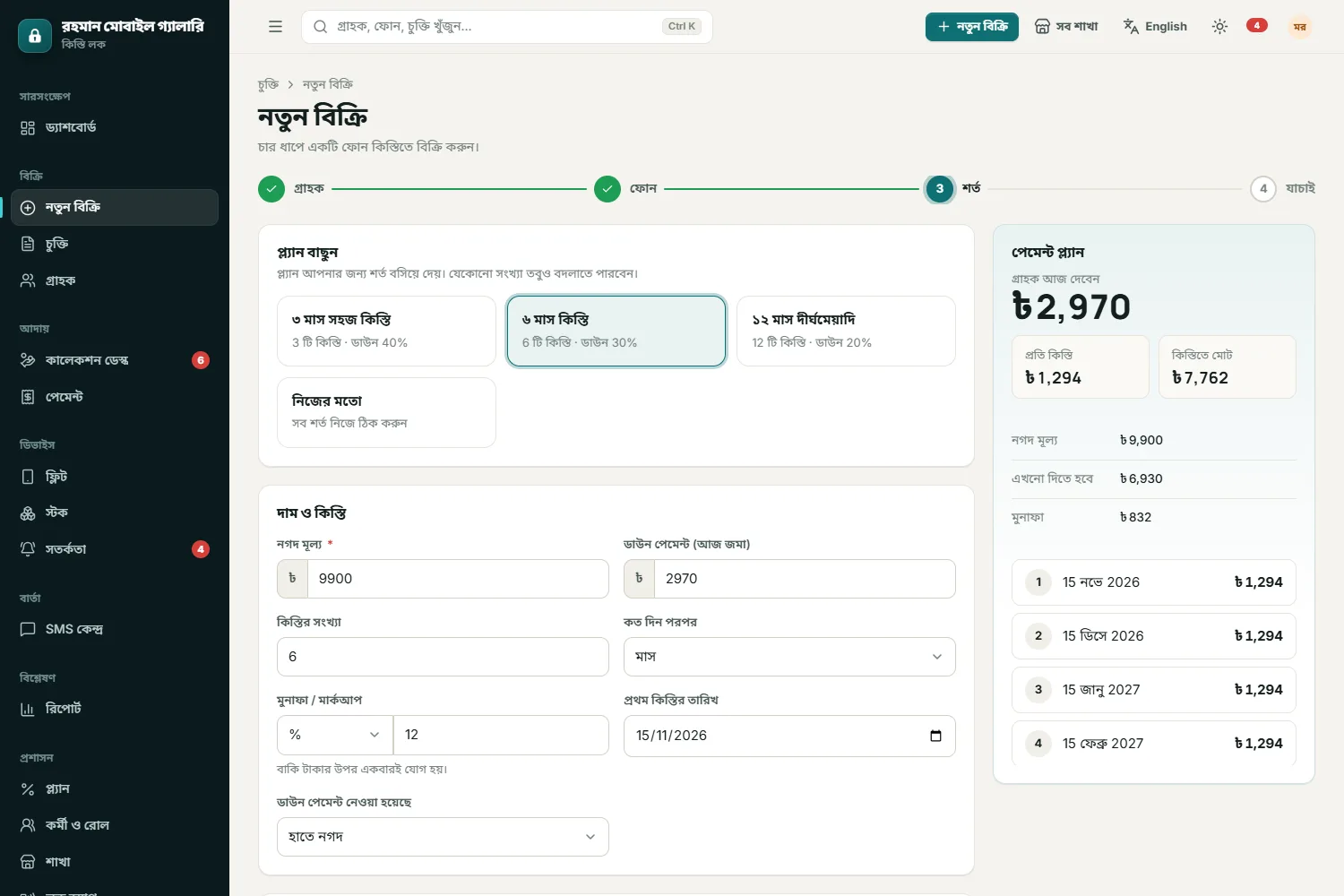Click the কিস্তির সংখ্যা field showing 6

click(x=443, y=657)
